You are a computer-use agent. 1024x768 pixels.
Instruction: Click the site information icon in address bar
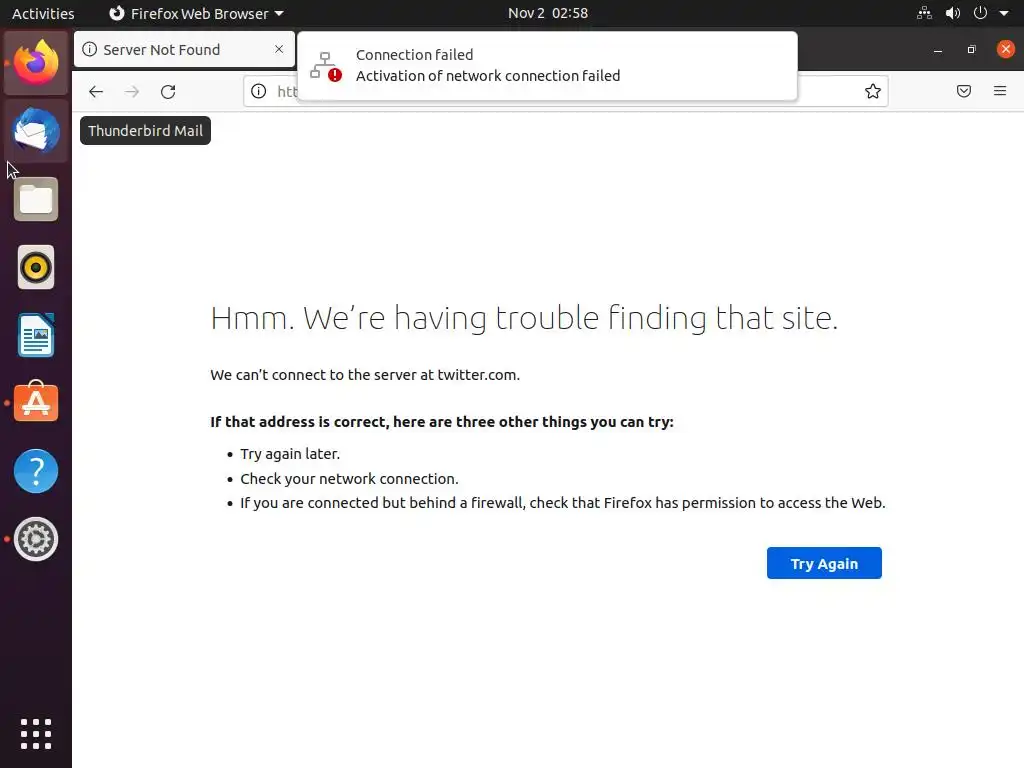(x=259, y=91)
